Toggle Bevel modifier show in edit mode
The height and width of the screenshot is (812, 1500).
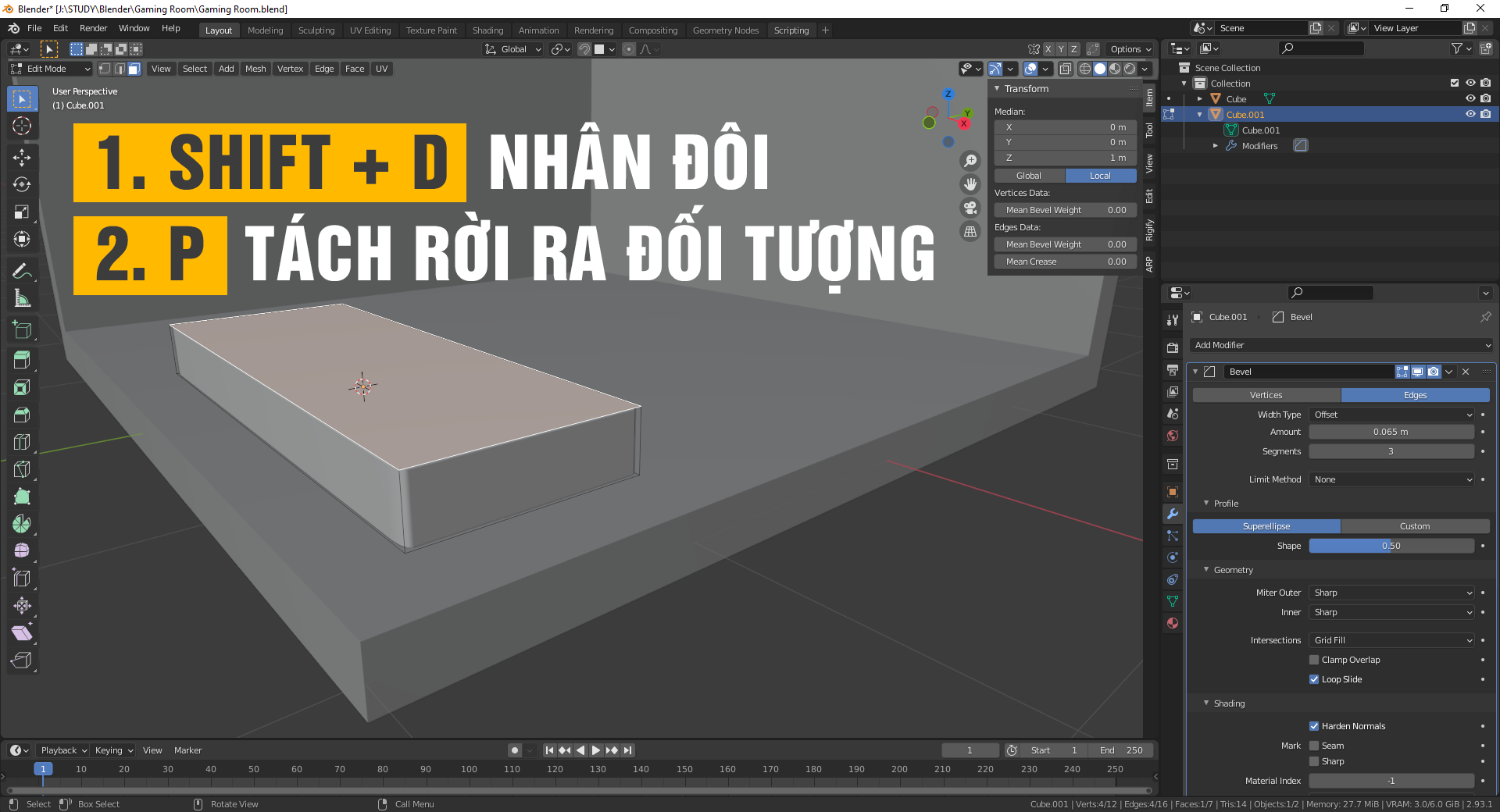tap(1402, 372)
